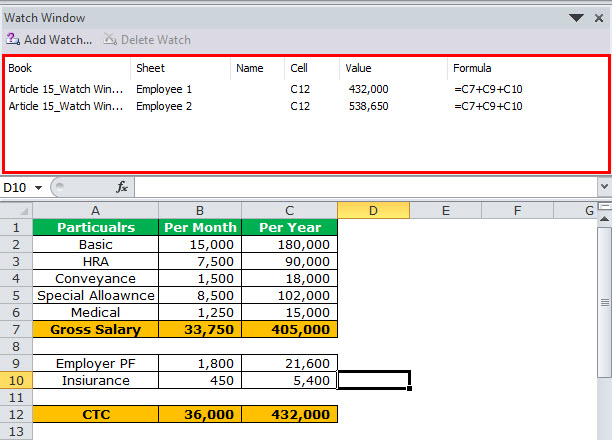Click cell with 15,000 for Basic

200,244
